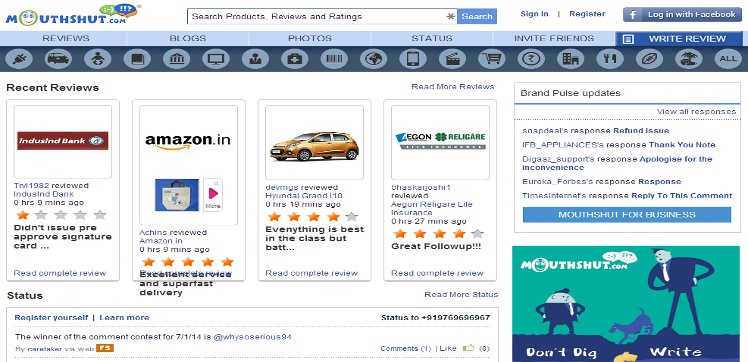Read complete review of IndusInd Bank
Screen dimensions: 748x362
point(60,273)
